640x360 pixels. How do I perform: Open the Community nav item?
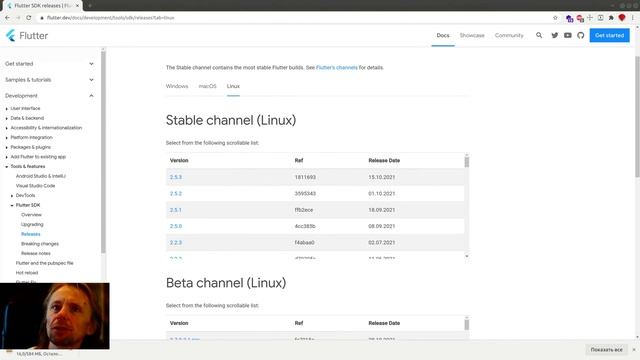coord(509,36)
